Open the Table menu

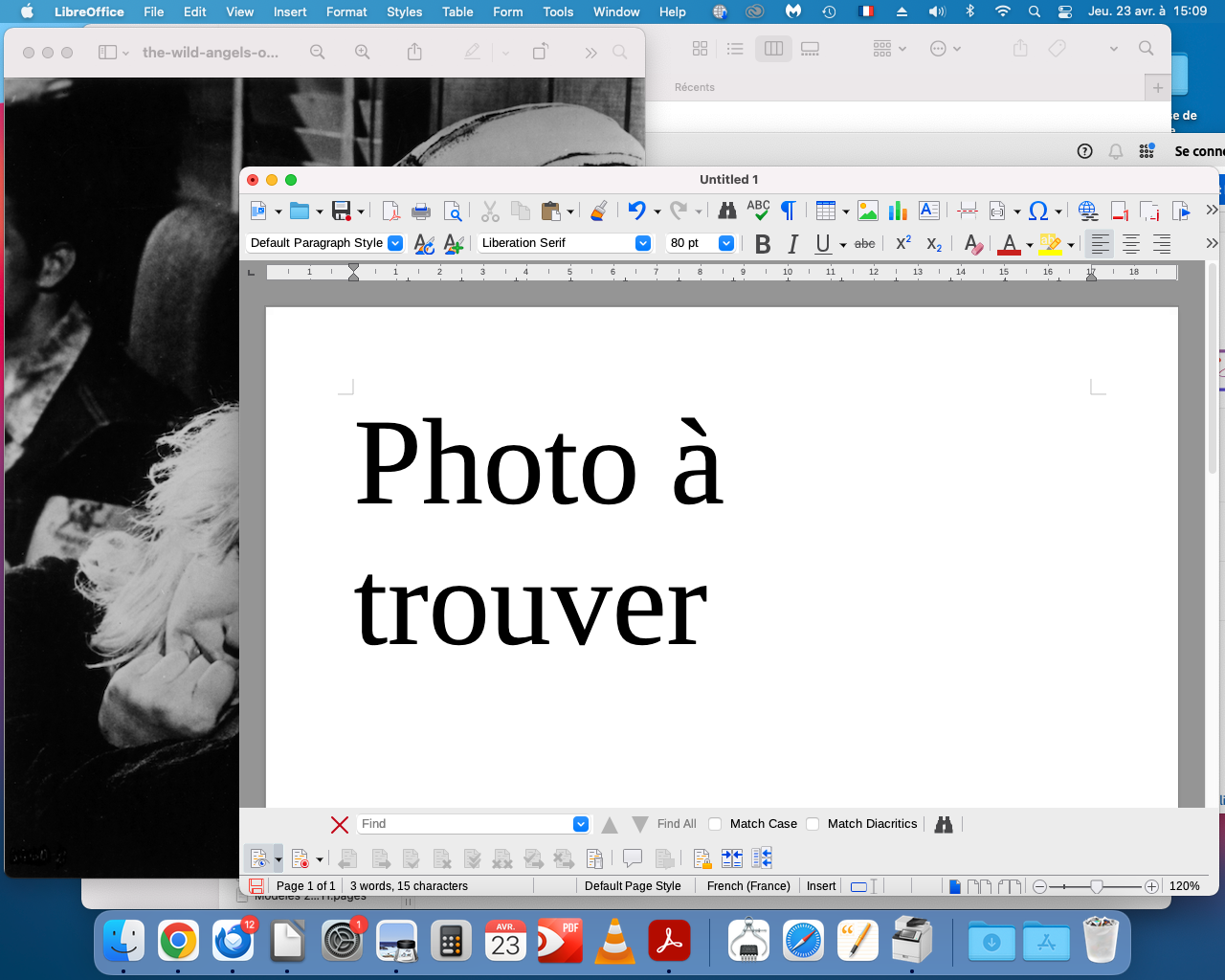point(457,11)
